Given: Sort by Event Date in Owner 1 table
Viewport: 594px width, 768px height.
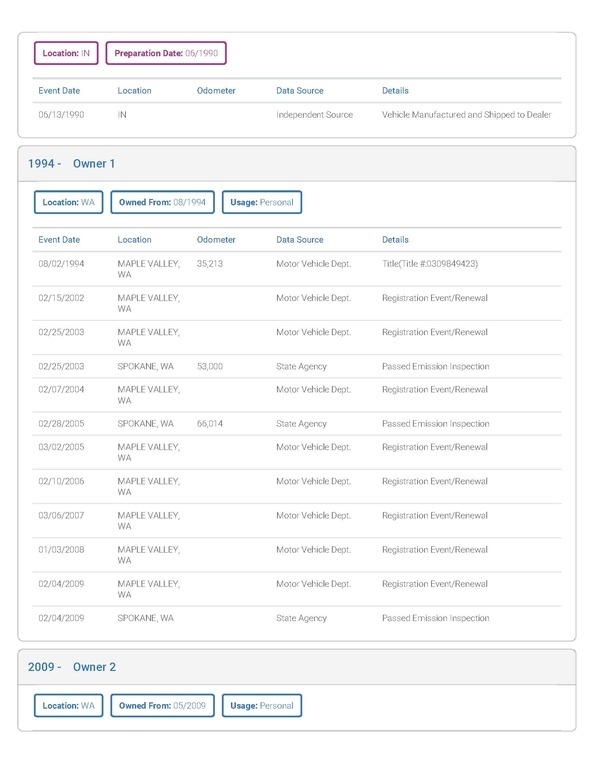Looking at the screenshot, I should pyautogui.click(x=59, y=240).
